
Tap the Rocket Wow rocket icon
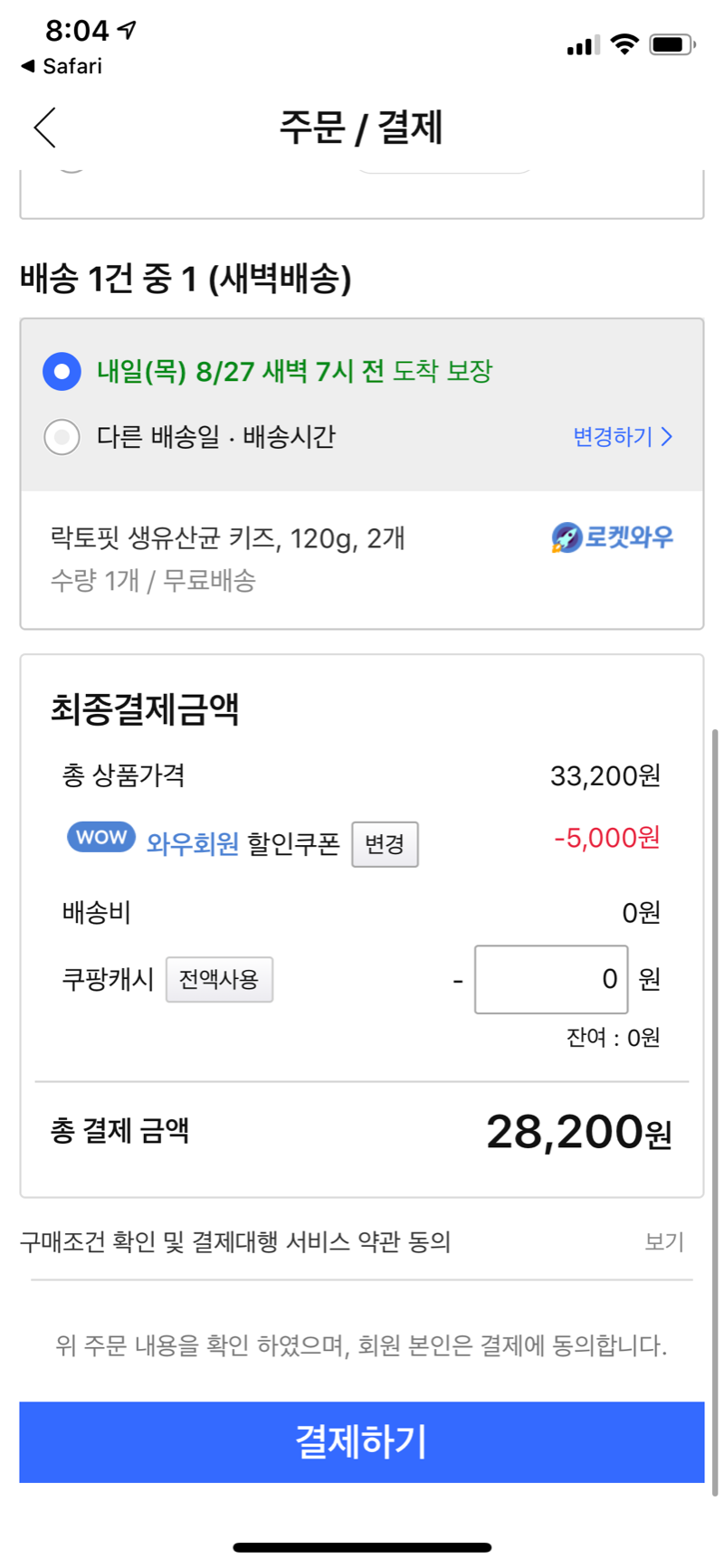tap(567, 537)
